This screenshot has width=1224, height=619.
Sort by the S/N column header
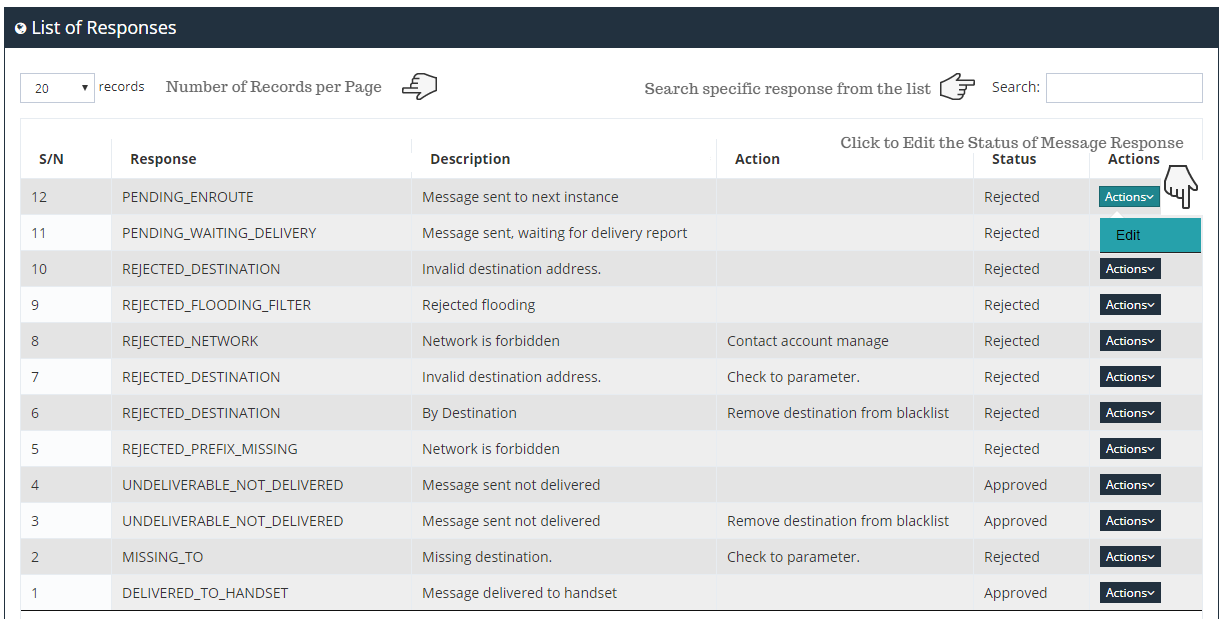coord(51,159)
